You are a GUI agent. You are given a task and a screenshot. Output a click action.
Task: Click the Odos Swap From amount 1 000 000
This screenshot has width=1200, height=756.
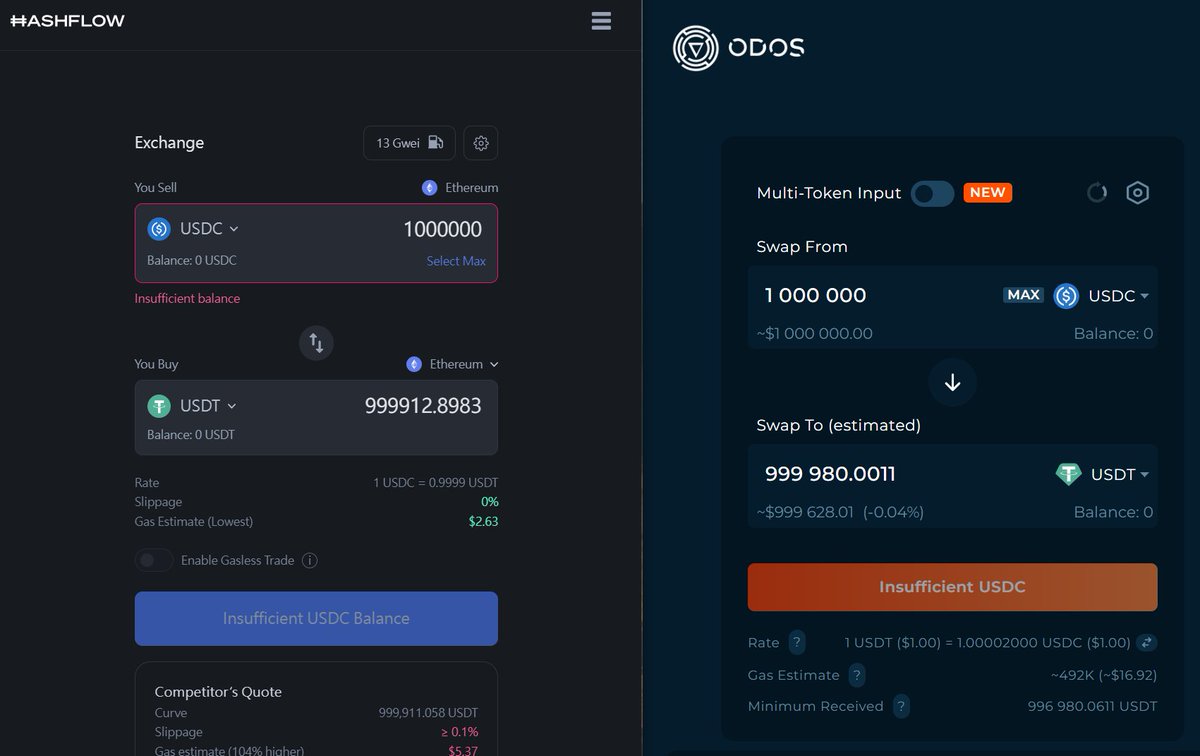pyautogui.click(x=816, y=295)
